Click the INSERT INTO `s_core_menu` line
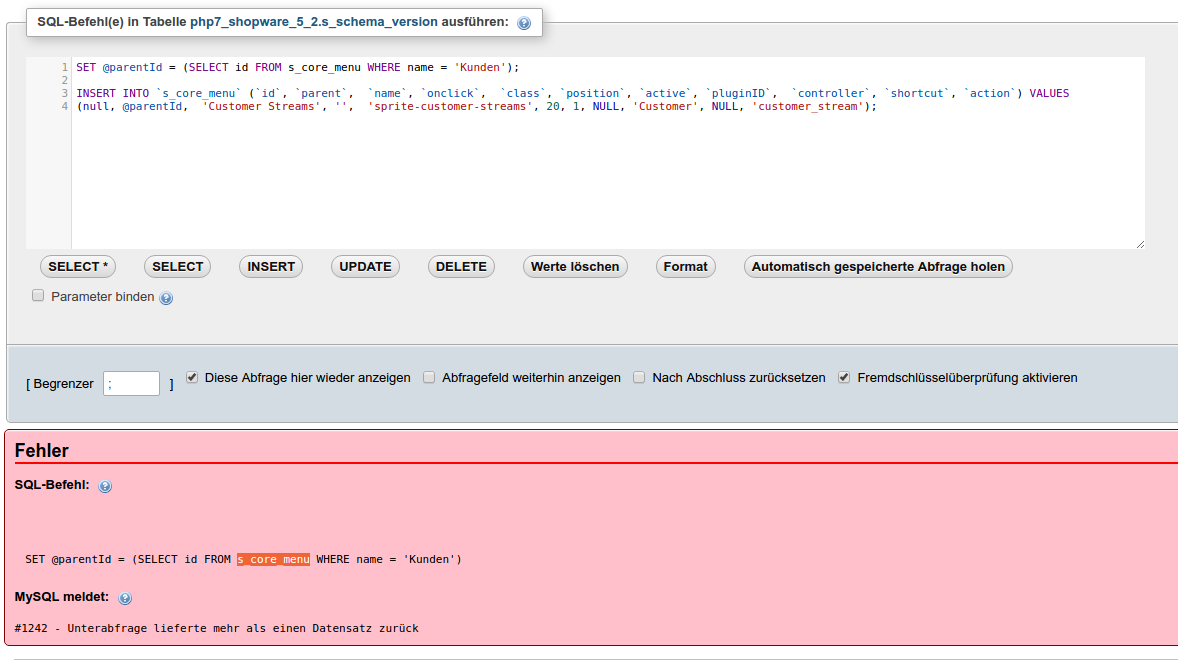 572,93
